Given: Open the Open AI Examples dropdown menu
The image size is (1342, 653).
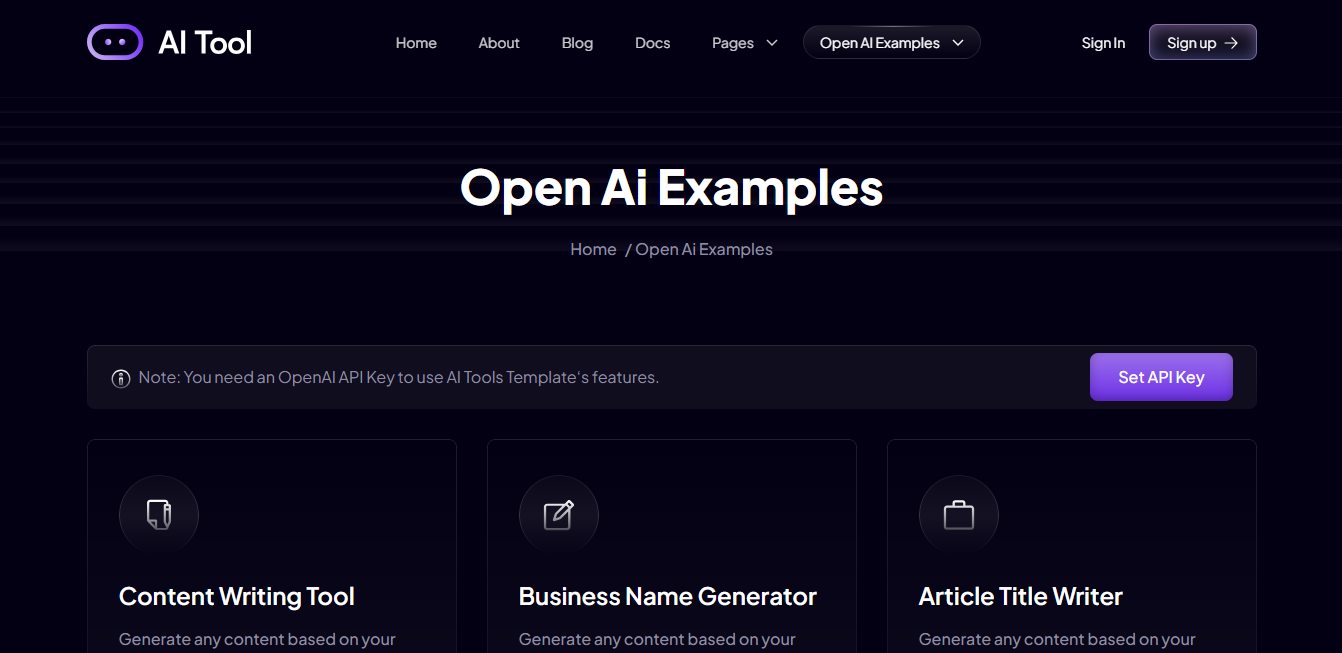Looking at the screenshot, I should click(892, 43).
